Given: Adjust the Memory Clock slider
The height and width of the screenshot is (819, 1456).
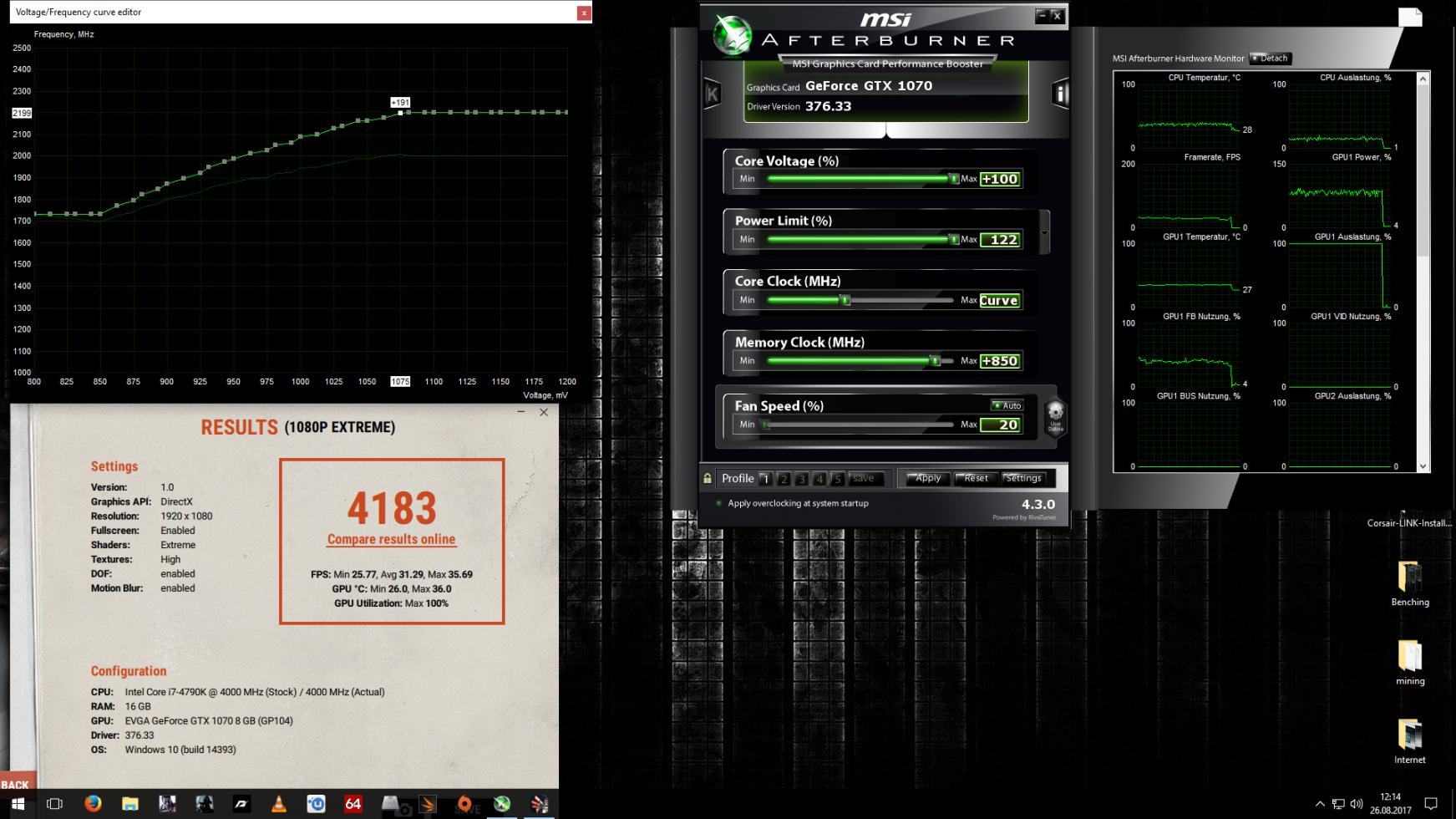Looking at the screenshot, I should point(860,361).
